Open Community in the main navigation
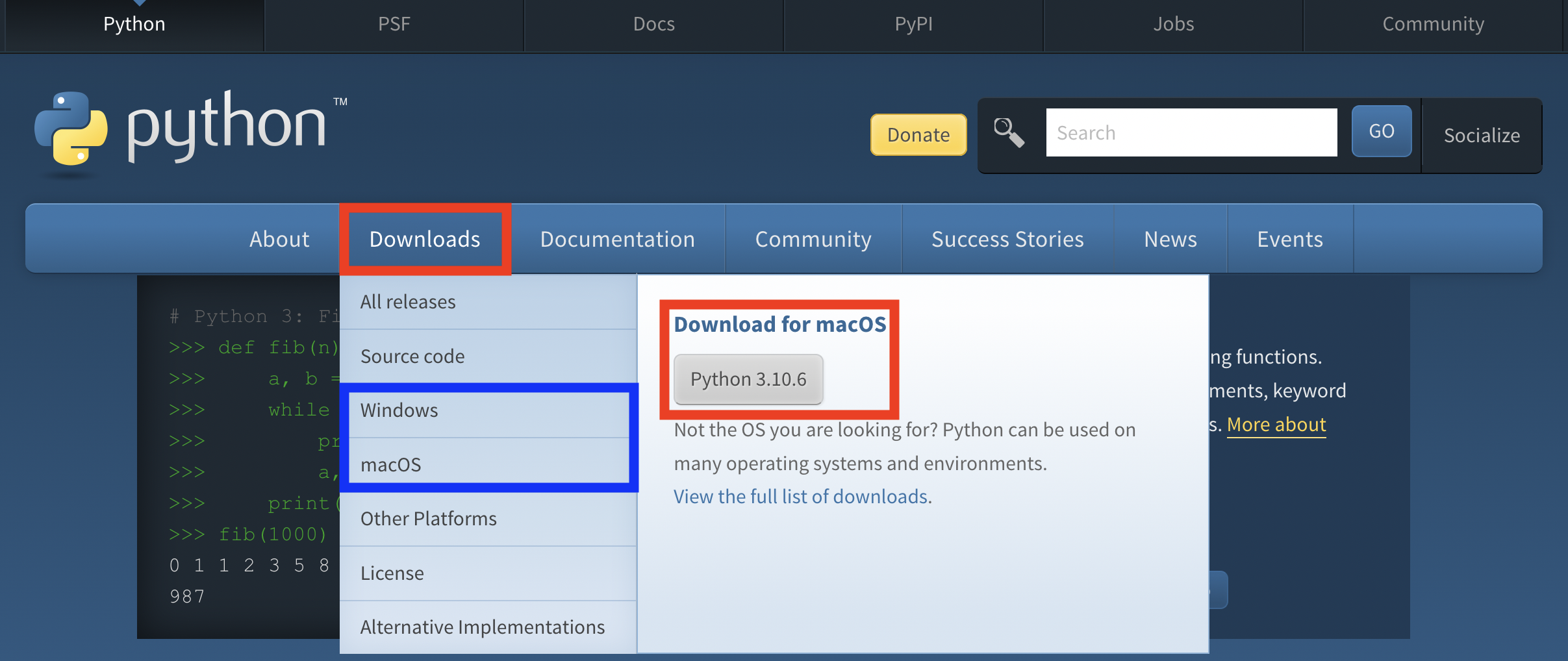This screenshot has width=1568, height=661. coord(813,239)
